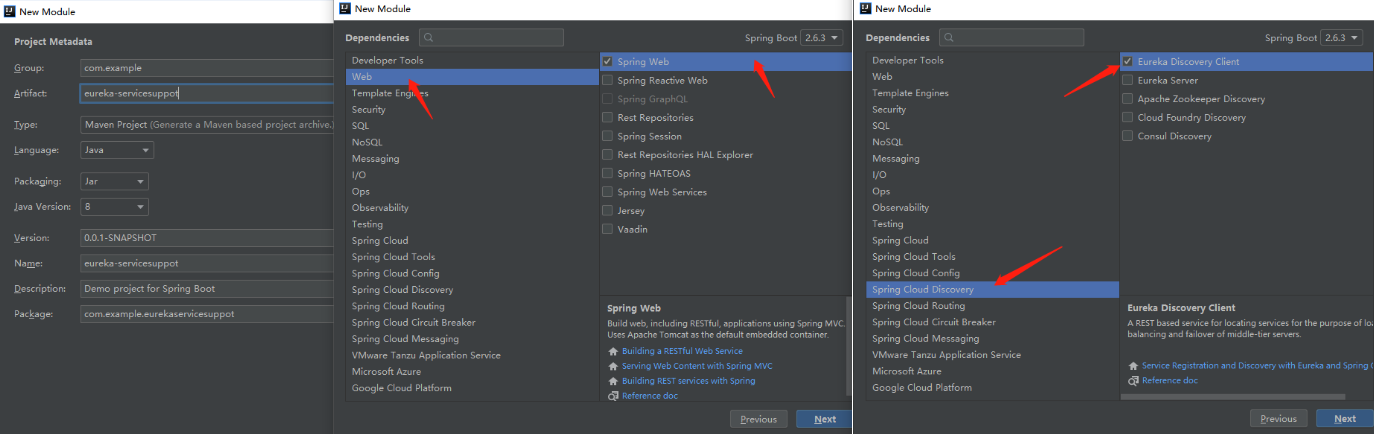
Task: Click Next in the Eureka dialog
Action: (x=1345, y=419)
